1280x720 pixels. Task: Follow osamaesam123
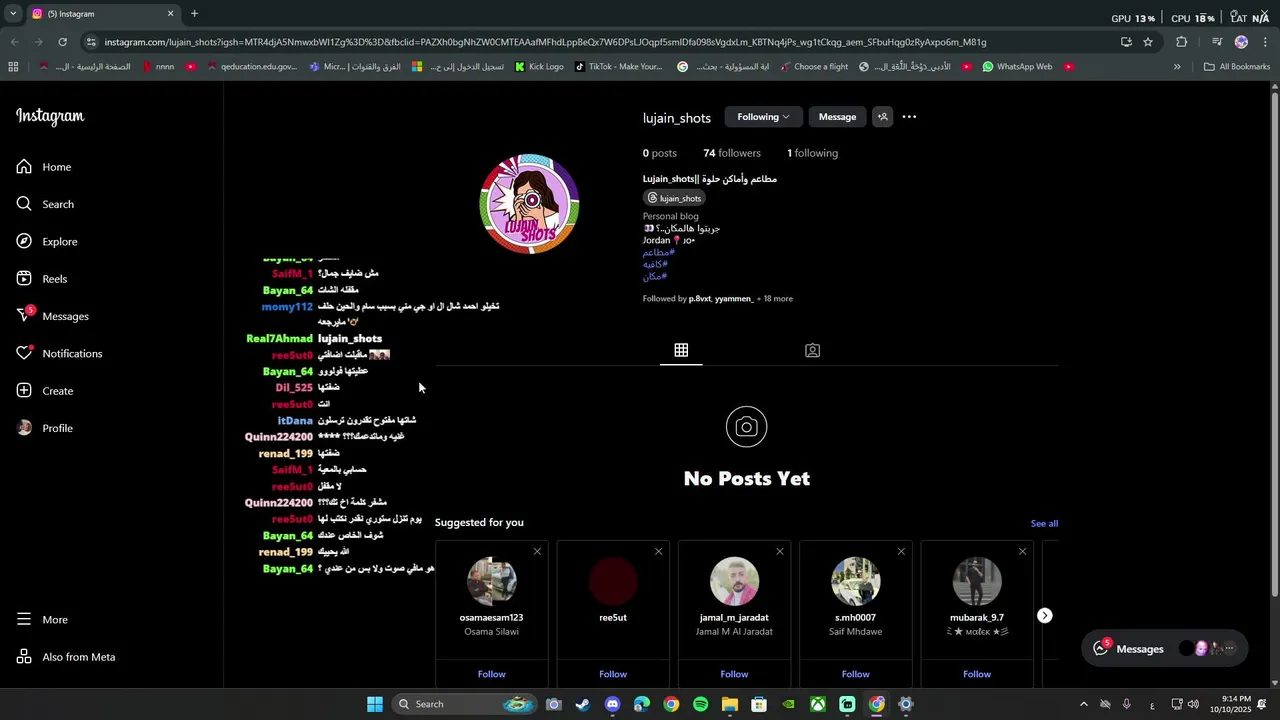[x=491, y=674]
